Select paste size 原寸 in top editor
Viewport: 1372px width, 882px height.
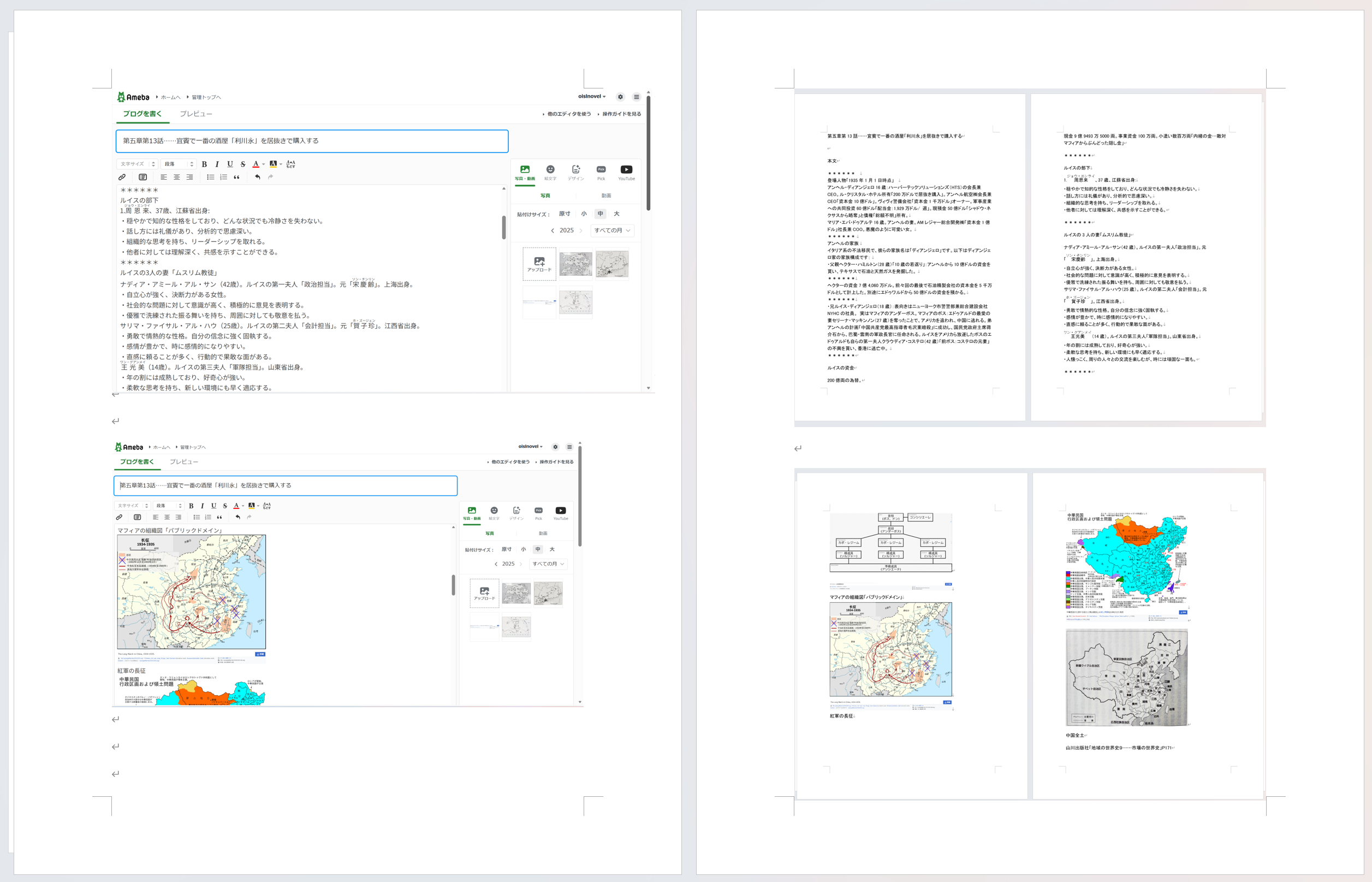[x=565, y=214]
